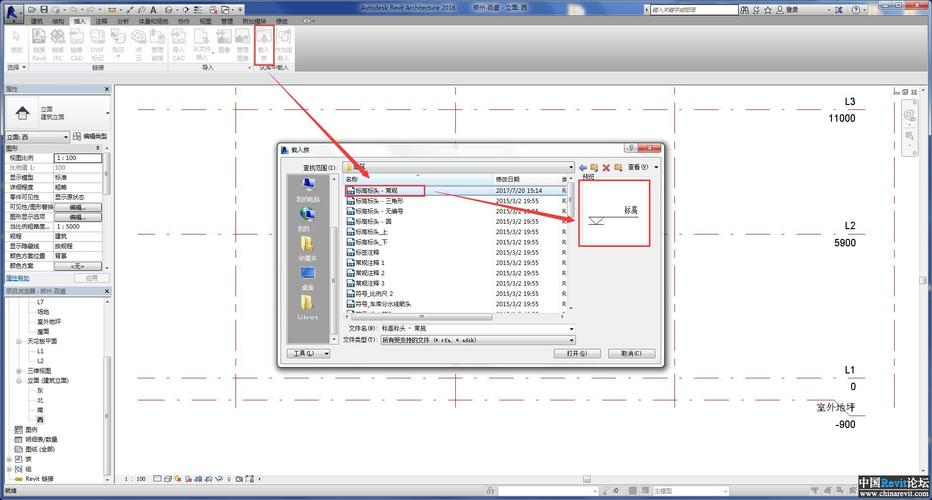Click the 链接 CAD ribbon icon
The height and width of the screenshot is (500, 932).
77,45
